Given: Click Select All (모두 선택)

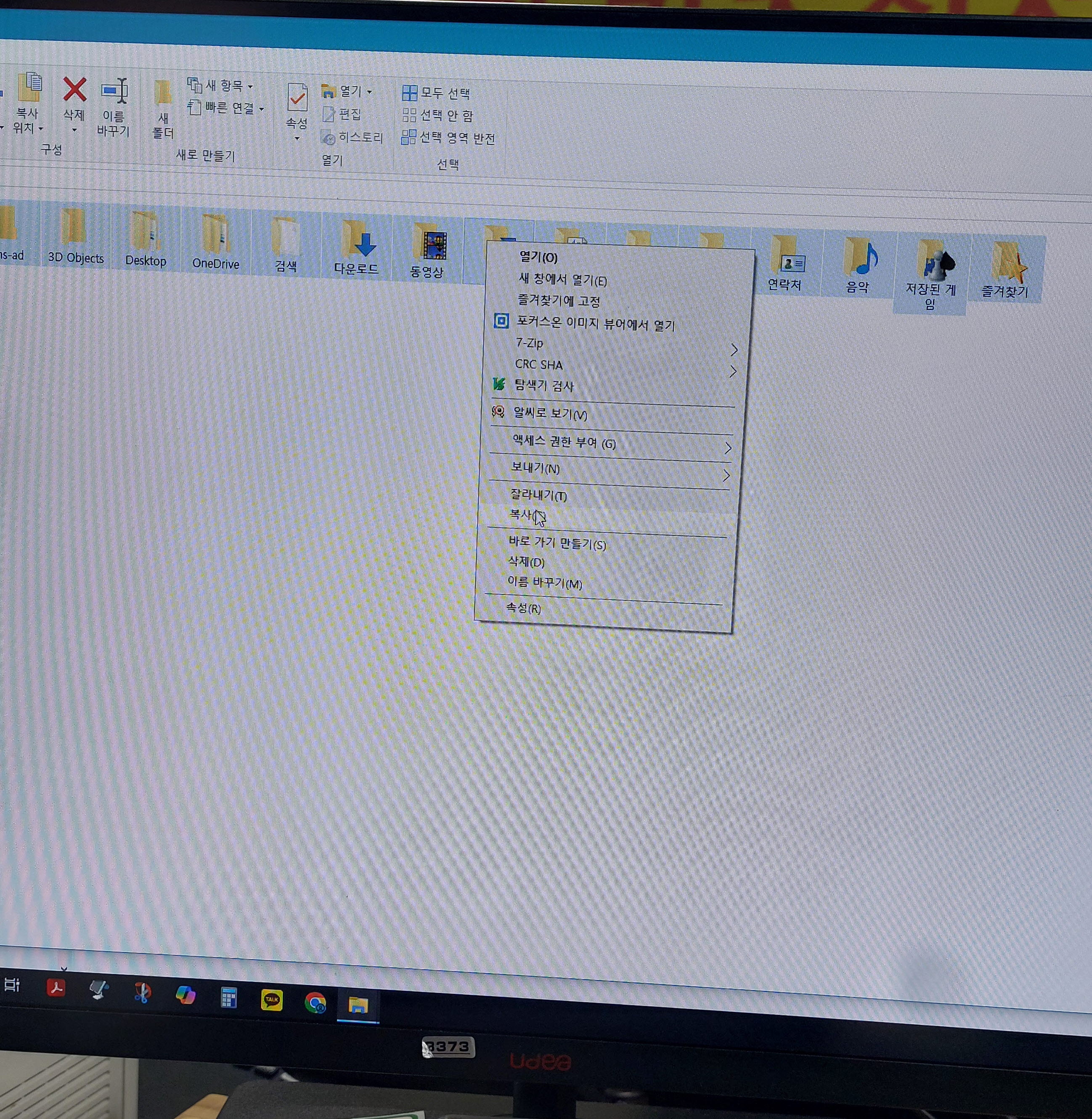Looking at the screenshot, I should [437, 93].
